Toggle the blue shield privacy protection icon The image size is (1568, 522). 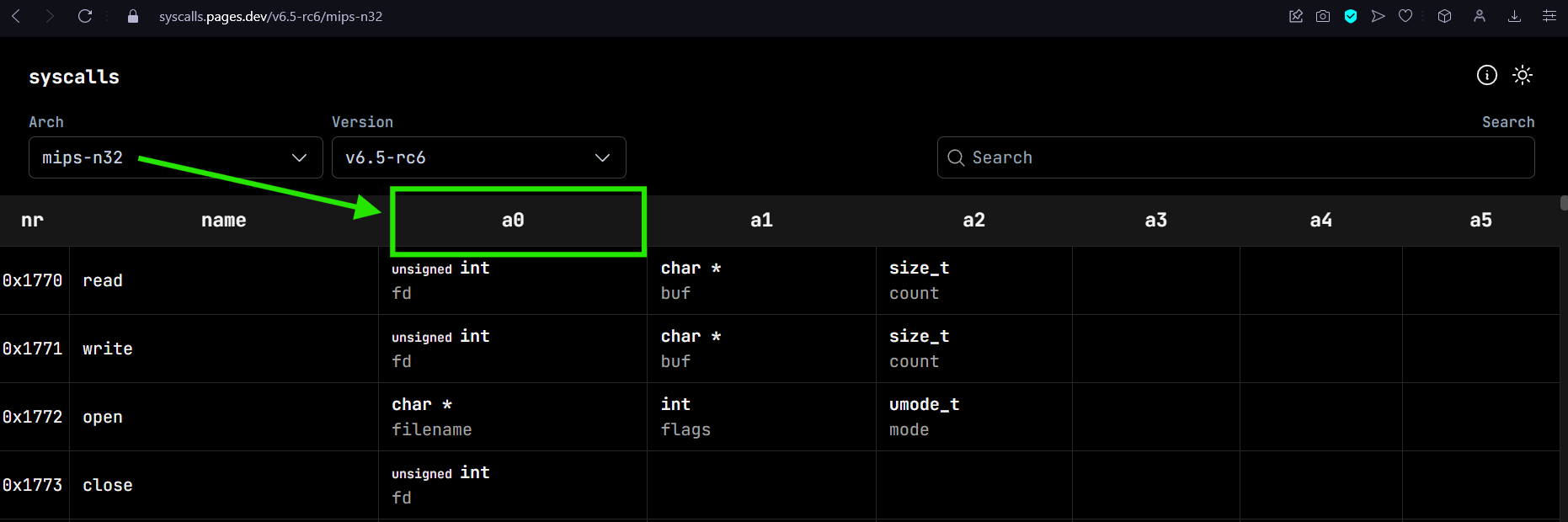1351,16
